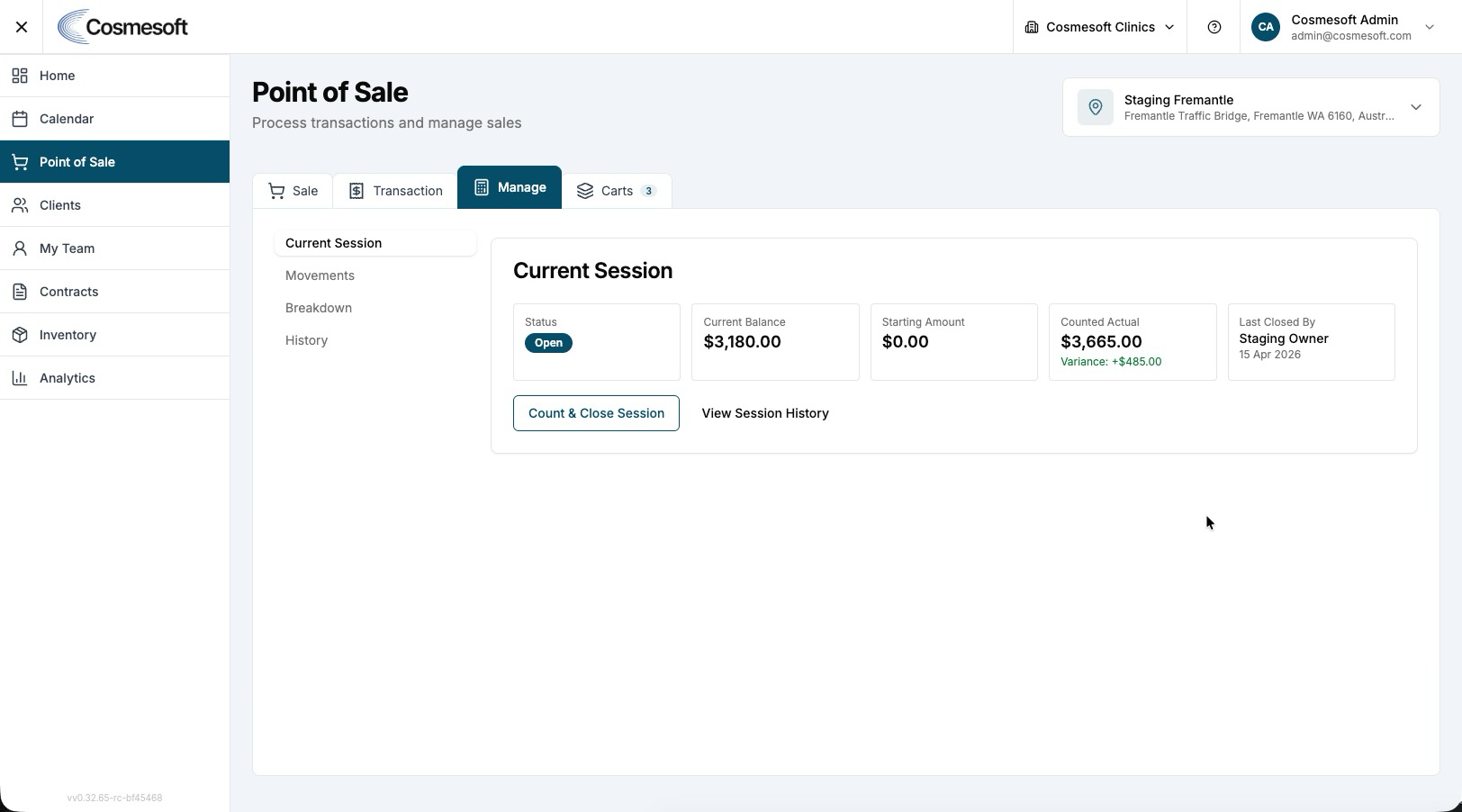This screenshot has height=812, width=1462.
Task: Click the Carts count badge 3
Action: [648, 191]
